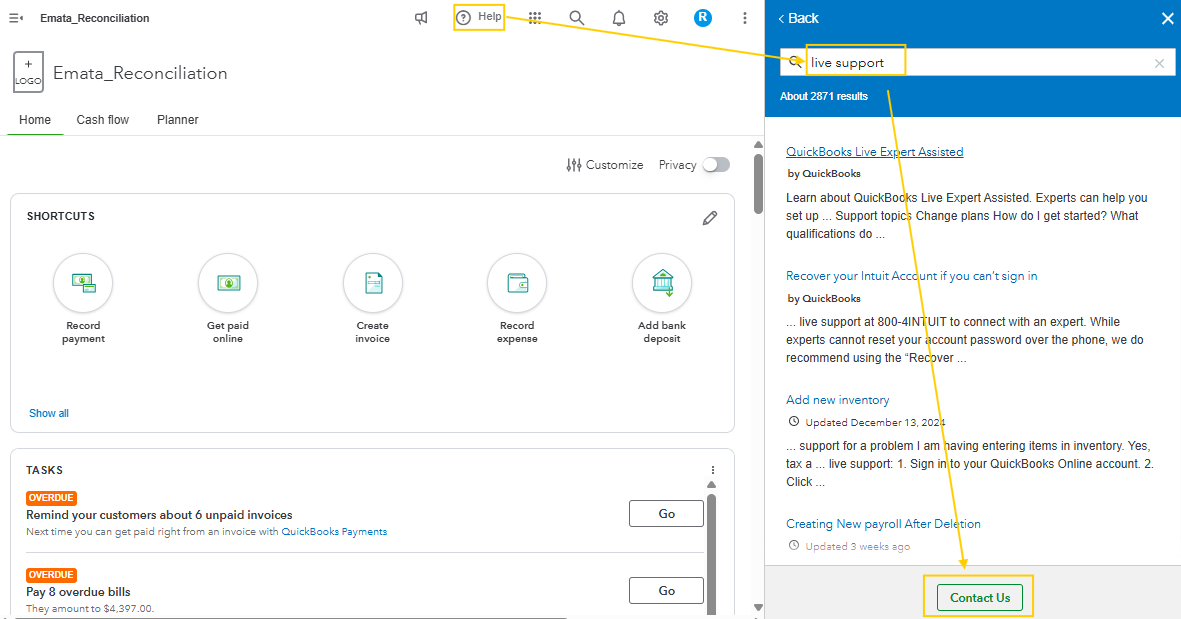Add a company logo
1181x619 pixels.
click(29, 72)
